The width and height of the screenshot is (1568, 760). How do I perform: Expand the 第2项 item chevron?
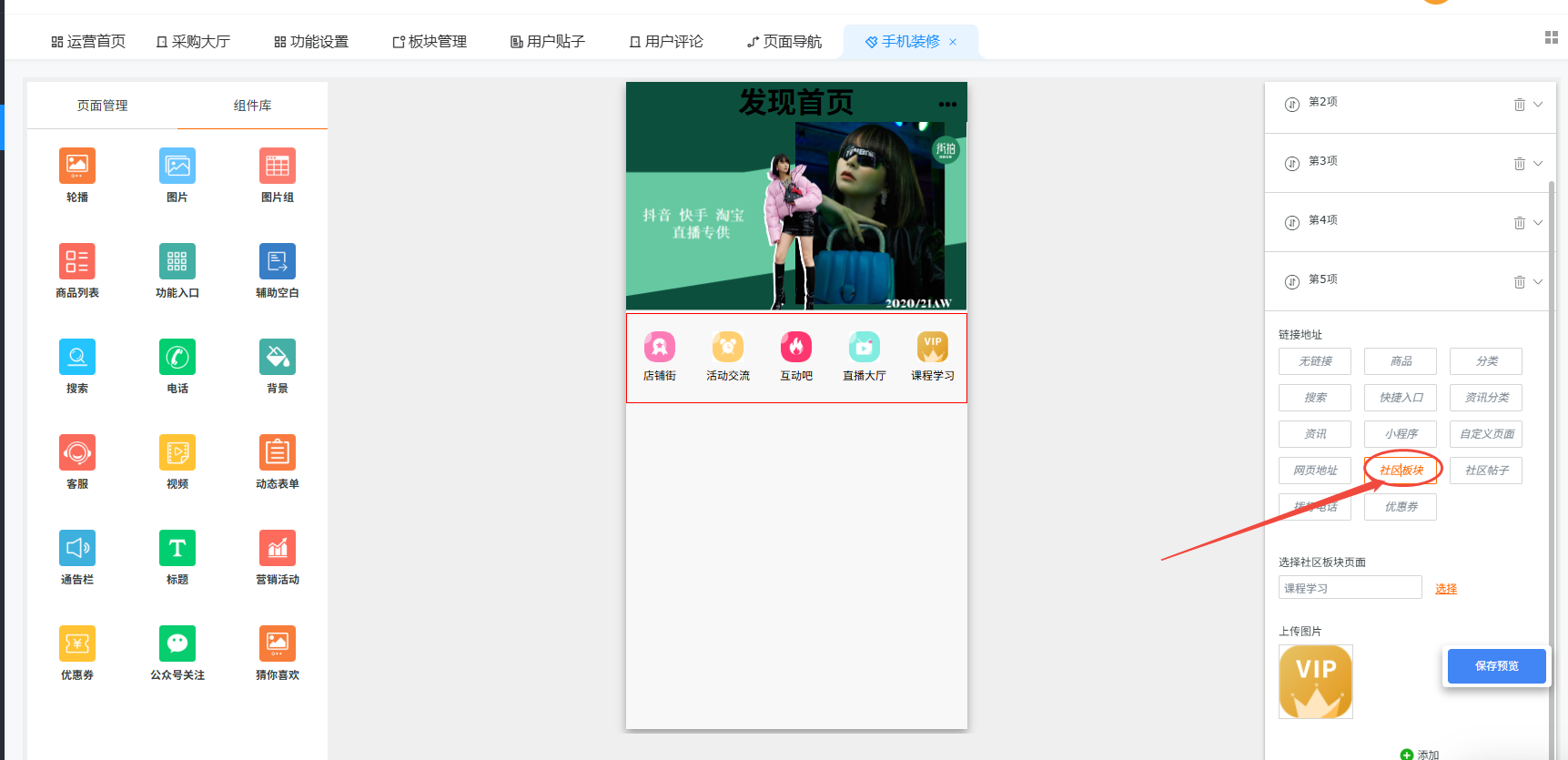pyautogui.click(x=1538, y=105)
